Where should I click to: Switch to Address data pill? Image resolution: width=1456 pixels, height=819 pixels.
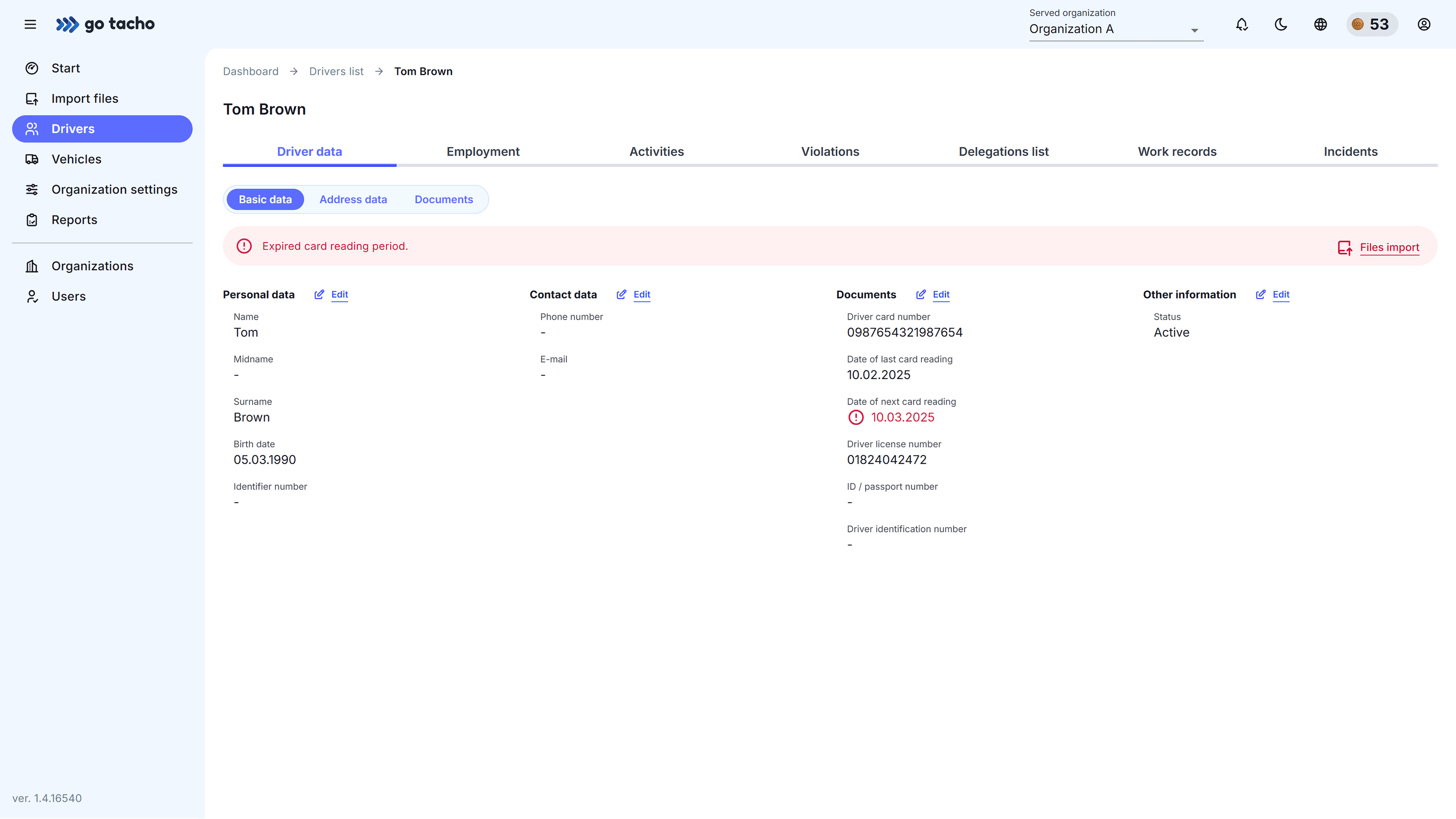coord(353,199)
